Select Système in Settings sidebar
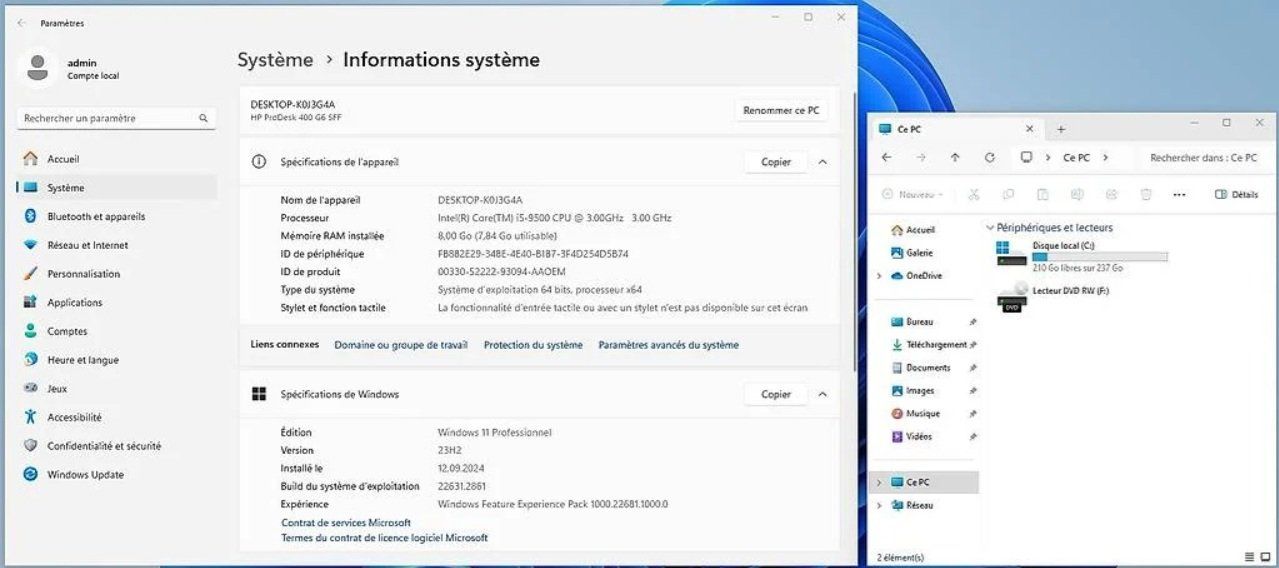The width and height of the screenshot is (1279, 568). point(117,187)
